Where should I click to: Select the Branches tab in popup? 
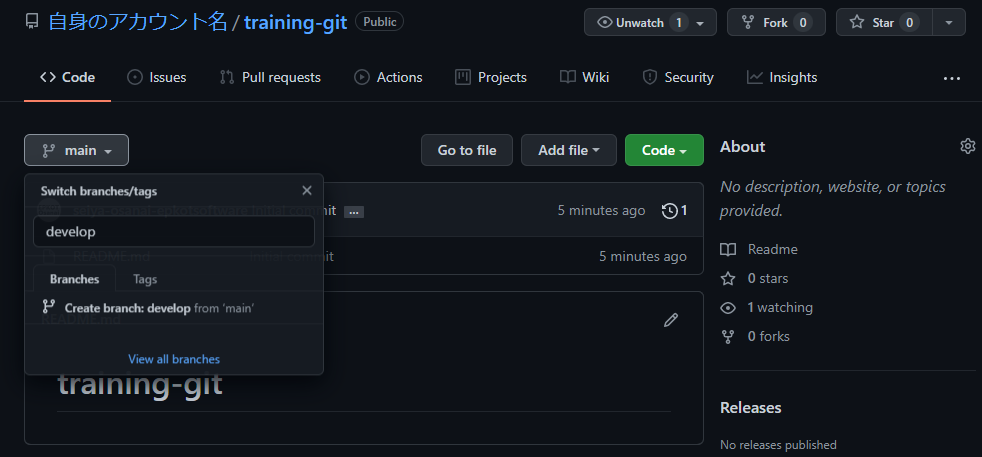click(75, 279)
